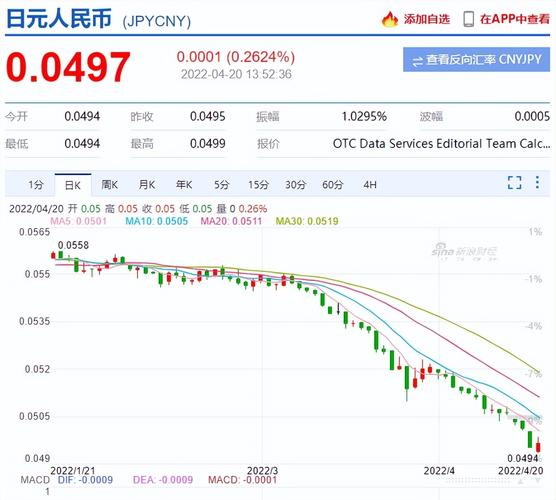This screenshot has width=556, height=500.
Task: Click the DEA: -0.0009 indicator value
Action: [x=163, y=480]
